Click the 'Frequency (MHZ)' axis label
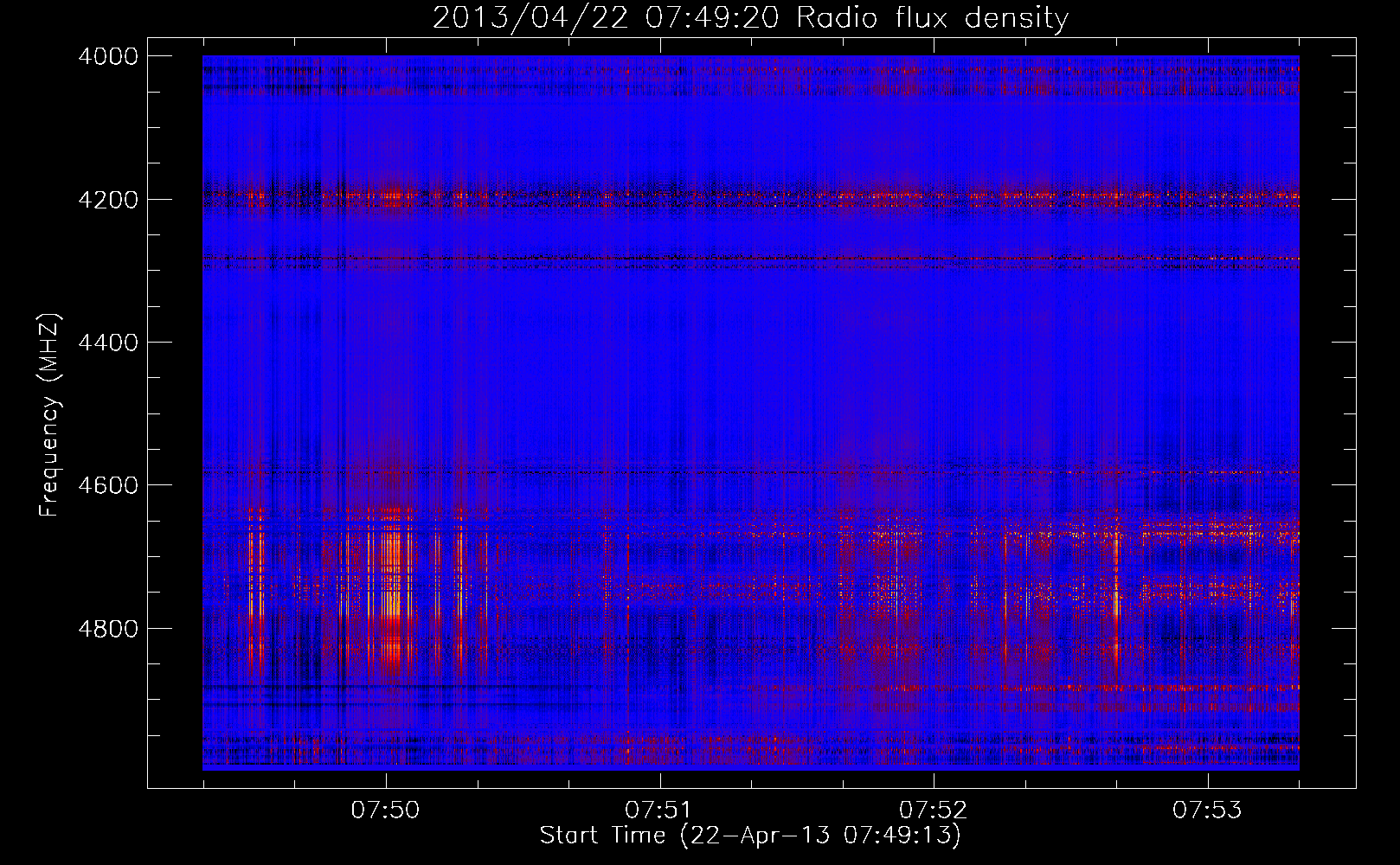The image size is (1400, 865). (x=50, y=415)
